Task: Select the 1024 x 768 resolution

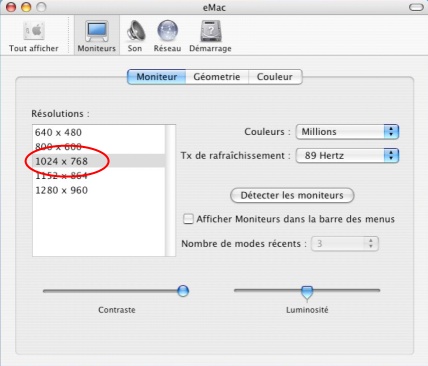Action: point(99,161)
